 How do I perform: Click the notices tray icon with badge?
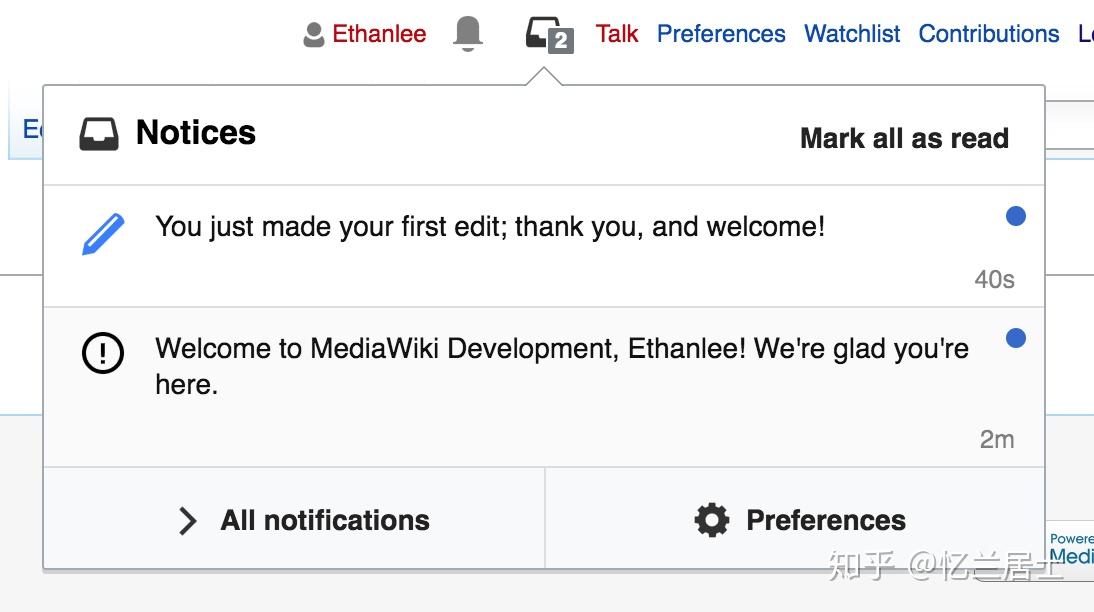tap(549, 35)
